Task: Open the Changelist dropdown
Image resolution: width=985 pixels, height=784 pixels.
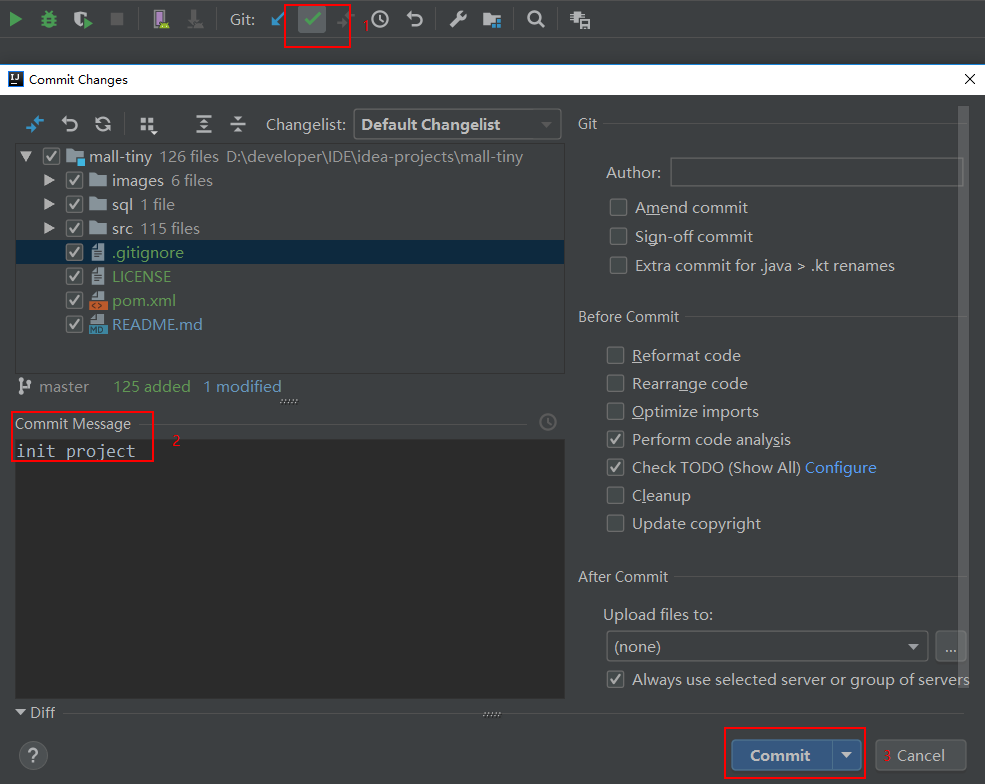Action: [457, 125]
